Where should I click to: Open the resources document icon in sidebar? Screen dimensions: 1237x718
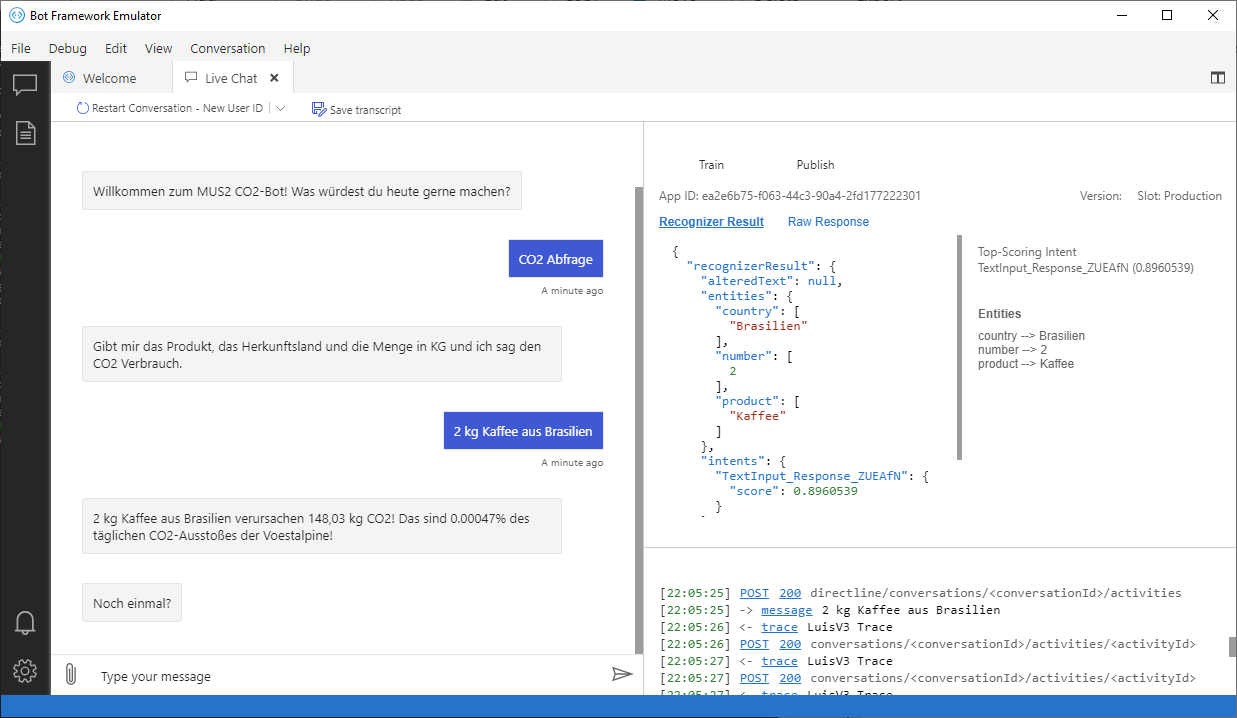[x=25, y=132]
